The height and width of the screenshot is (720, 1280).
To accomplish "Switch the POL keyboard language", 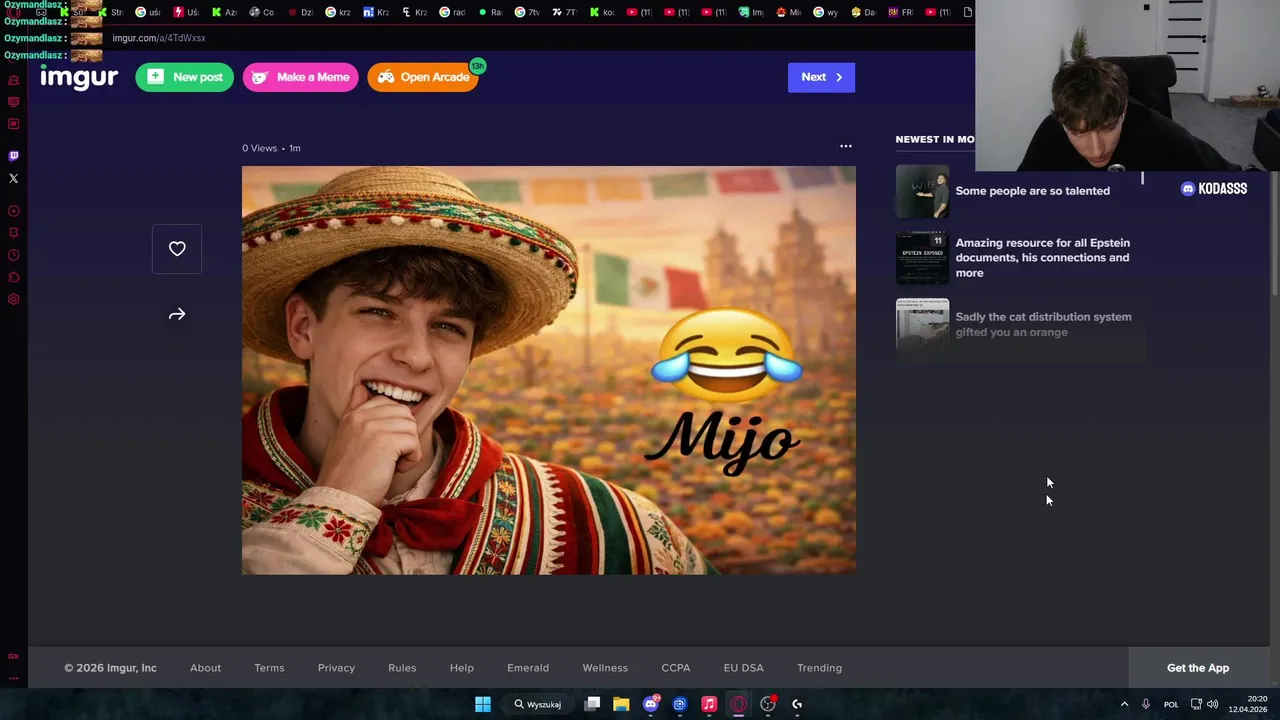I will click(x=1171, y=704).
